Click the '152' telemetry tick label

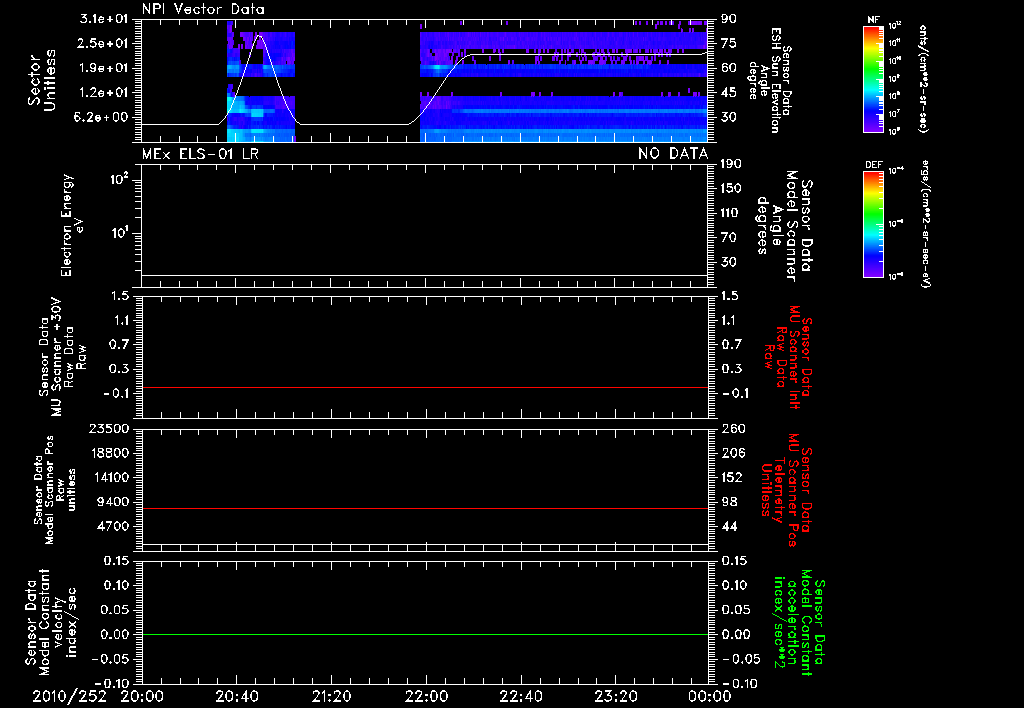pos(732,477)
